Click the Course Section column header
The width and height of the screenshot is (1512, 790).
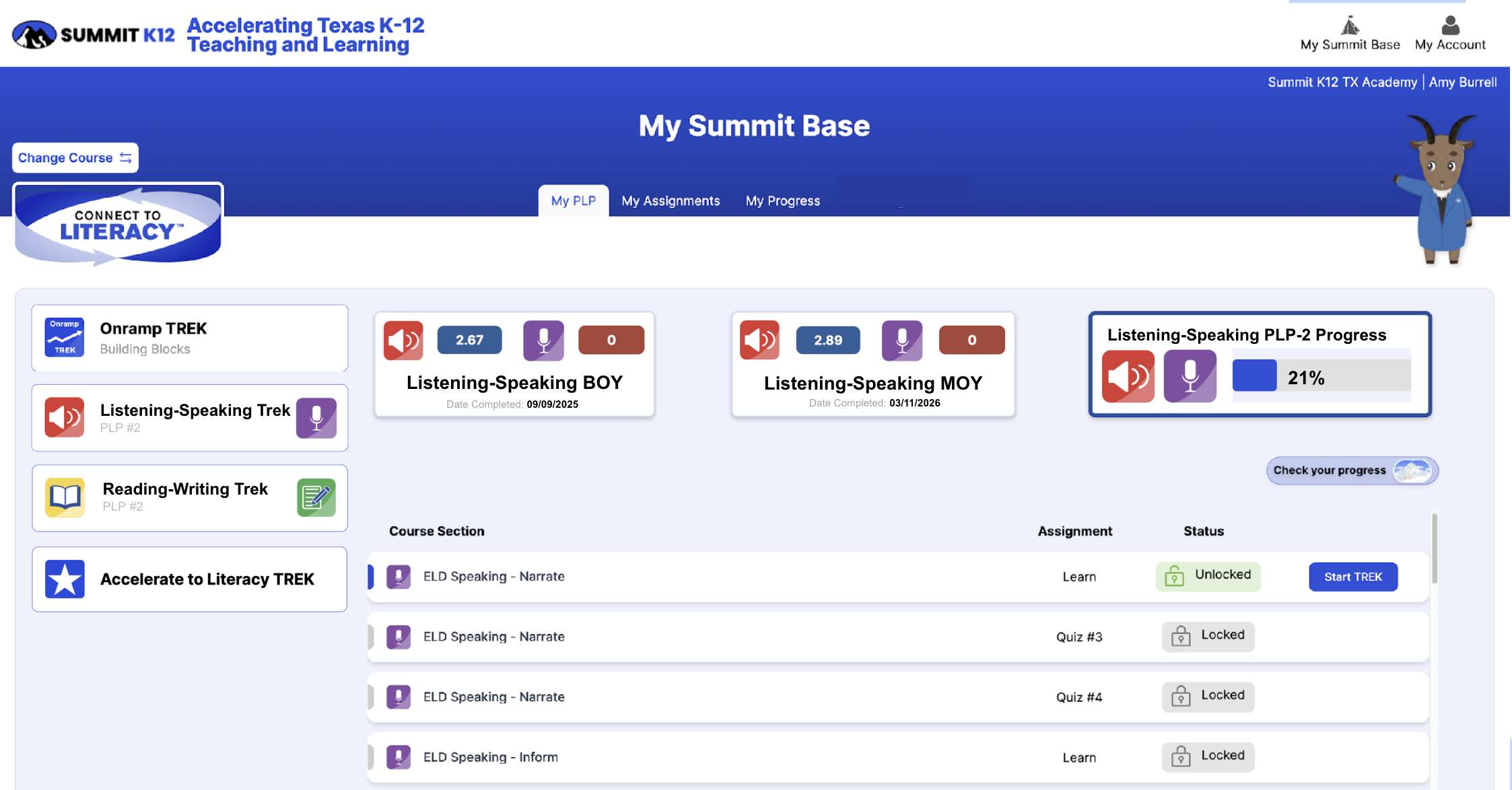pyautogui.click(x=436, y=531)
